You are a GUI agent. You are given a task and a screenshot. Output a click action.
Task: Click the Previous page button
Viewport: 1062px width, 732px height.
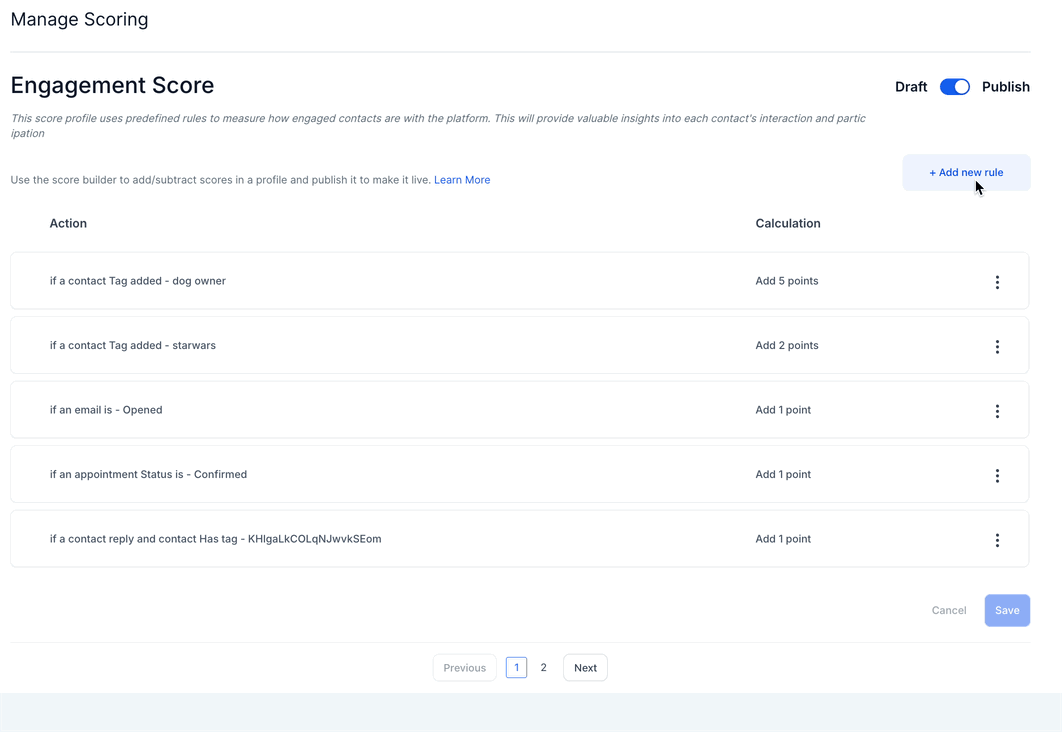click(465, 667)
